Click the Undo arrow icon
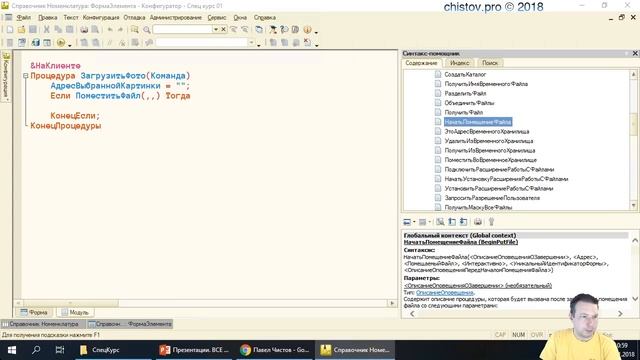Viewport: 640px width, 360px height. [110, 29]
